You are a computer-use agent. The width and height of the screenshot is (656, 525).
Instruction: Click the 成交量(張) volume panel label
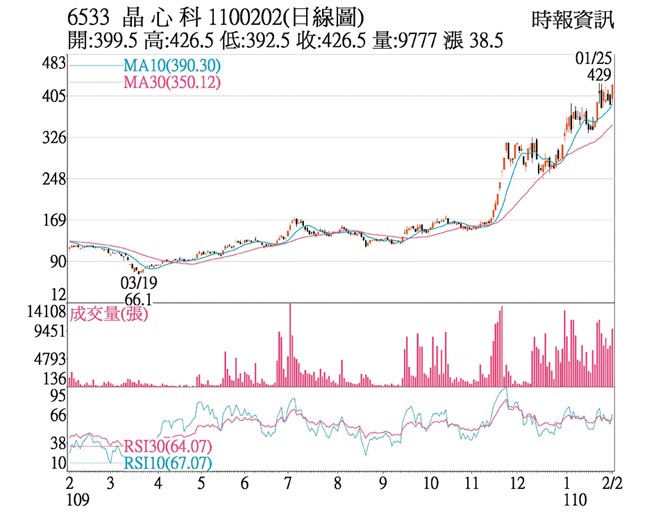(x=111, y=316)
